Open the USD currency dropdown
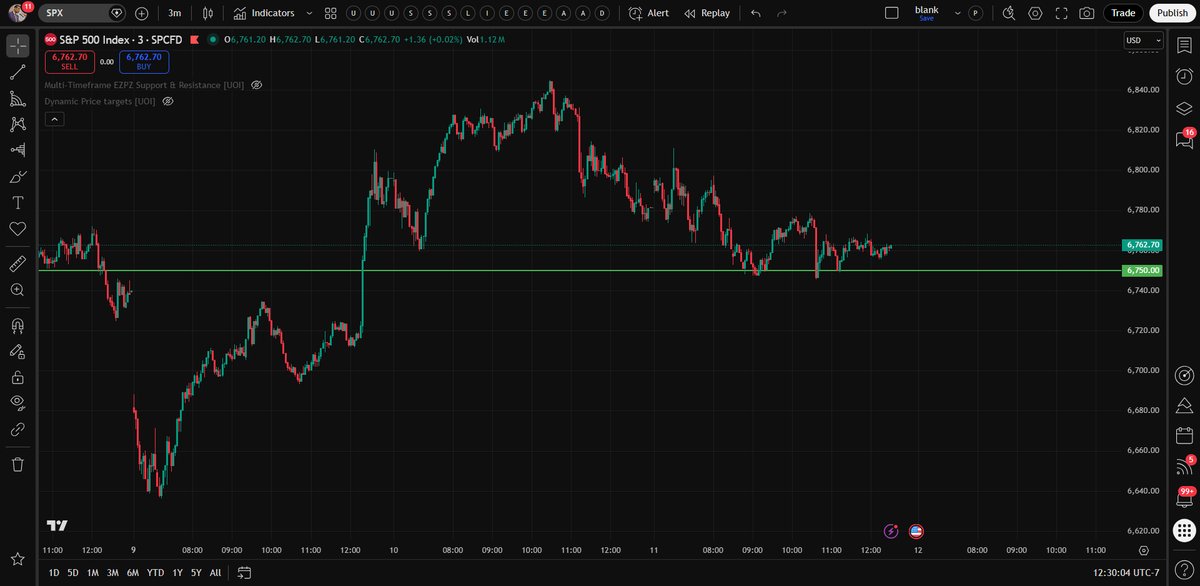This screenshot has height=586, width=1200. 1143,40
